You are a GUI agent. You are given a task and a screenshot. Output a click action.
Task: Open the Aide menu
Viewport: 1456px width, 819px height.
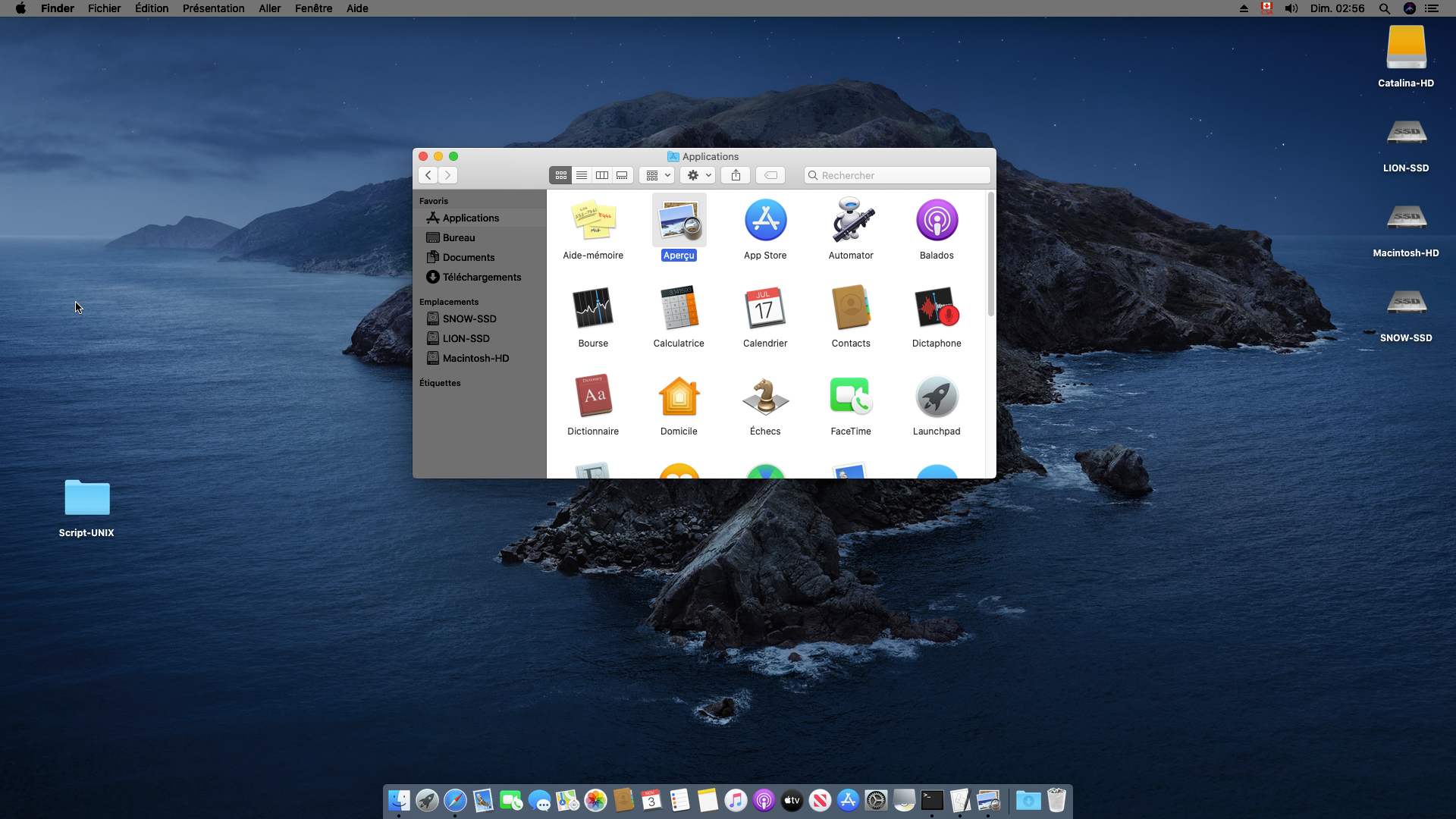pyautogui.click(x=357, y=8)
